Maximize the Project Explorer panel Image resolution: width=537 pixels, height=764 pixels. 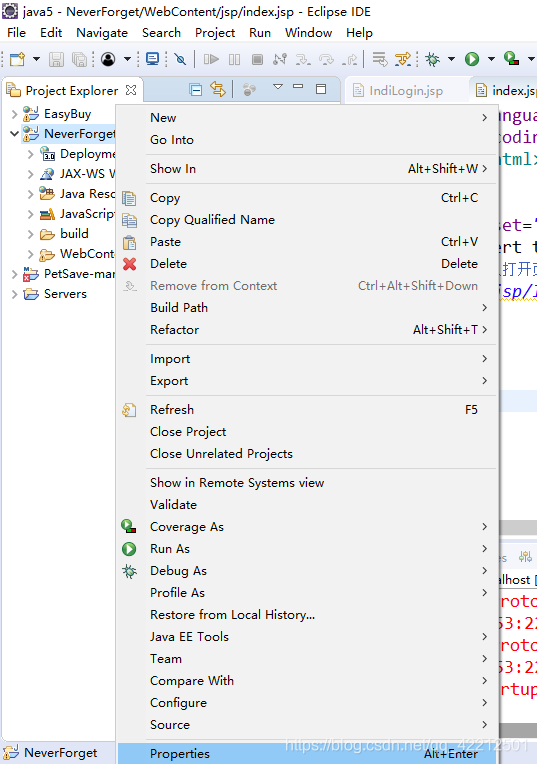[321, 89]
